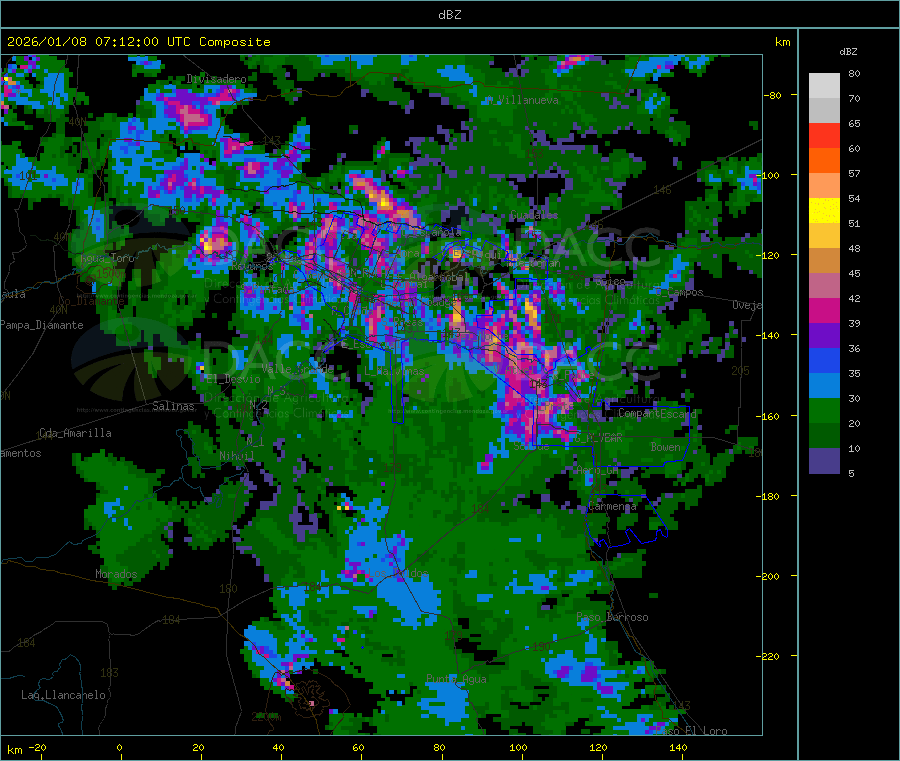Click the Oveja label at right edge
The height and width of the screenshot is (761, 900).
747,305
